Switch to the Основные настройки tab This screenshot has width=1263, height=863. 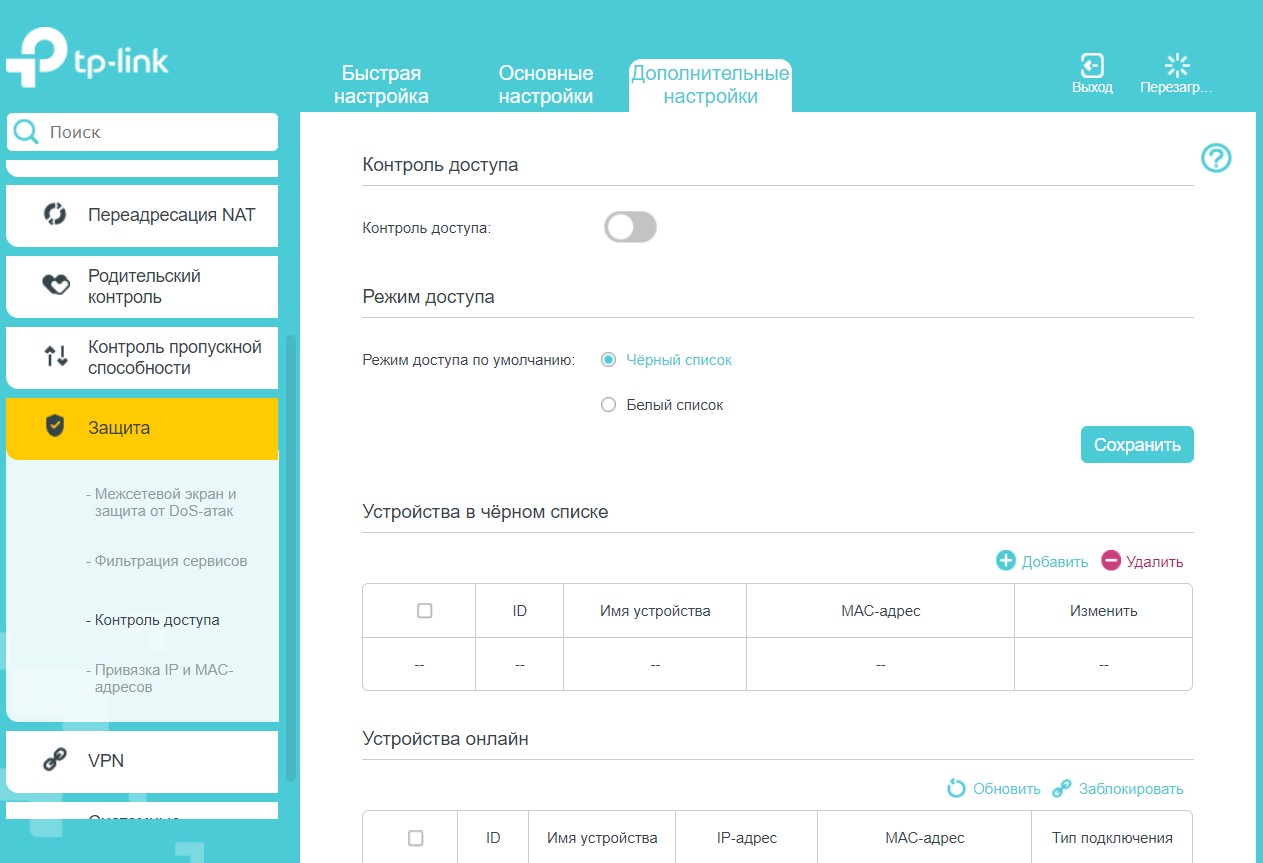pos(546,85)
